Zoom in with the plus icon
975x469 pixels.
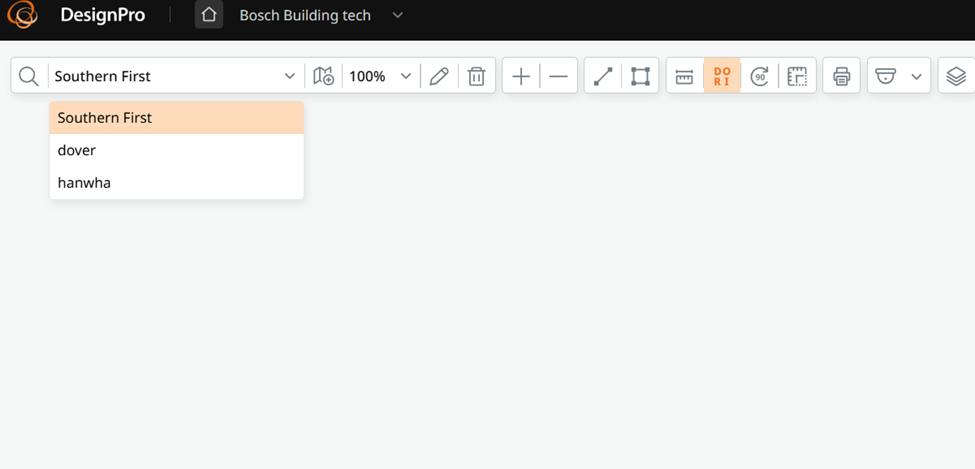tap(520, 77)
